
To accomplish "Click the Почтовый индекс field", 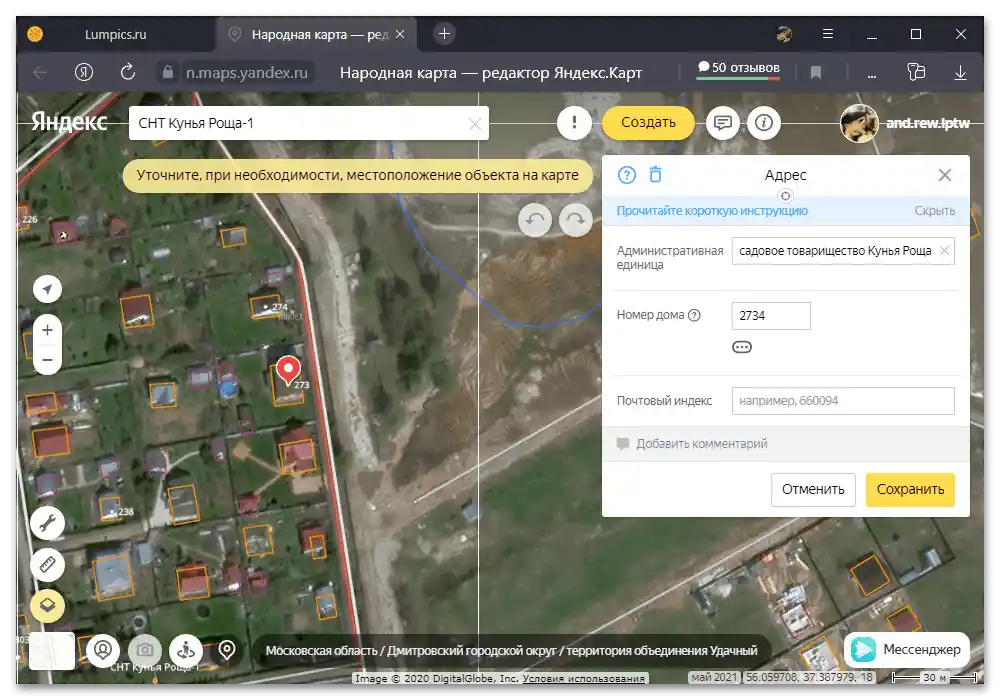I will coord(843,401).
